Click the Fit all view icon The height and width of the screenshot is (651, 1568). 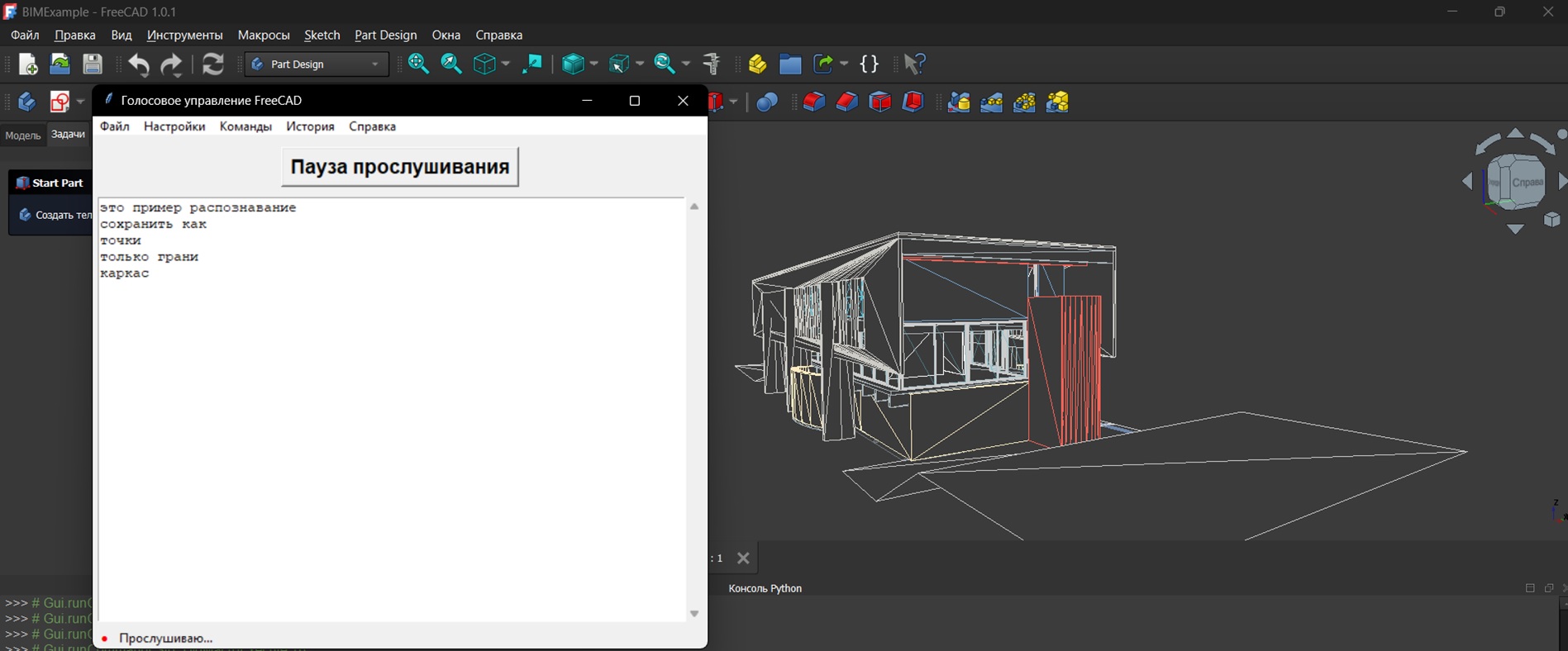(x=418, y=64)
